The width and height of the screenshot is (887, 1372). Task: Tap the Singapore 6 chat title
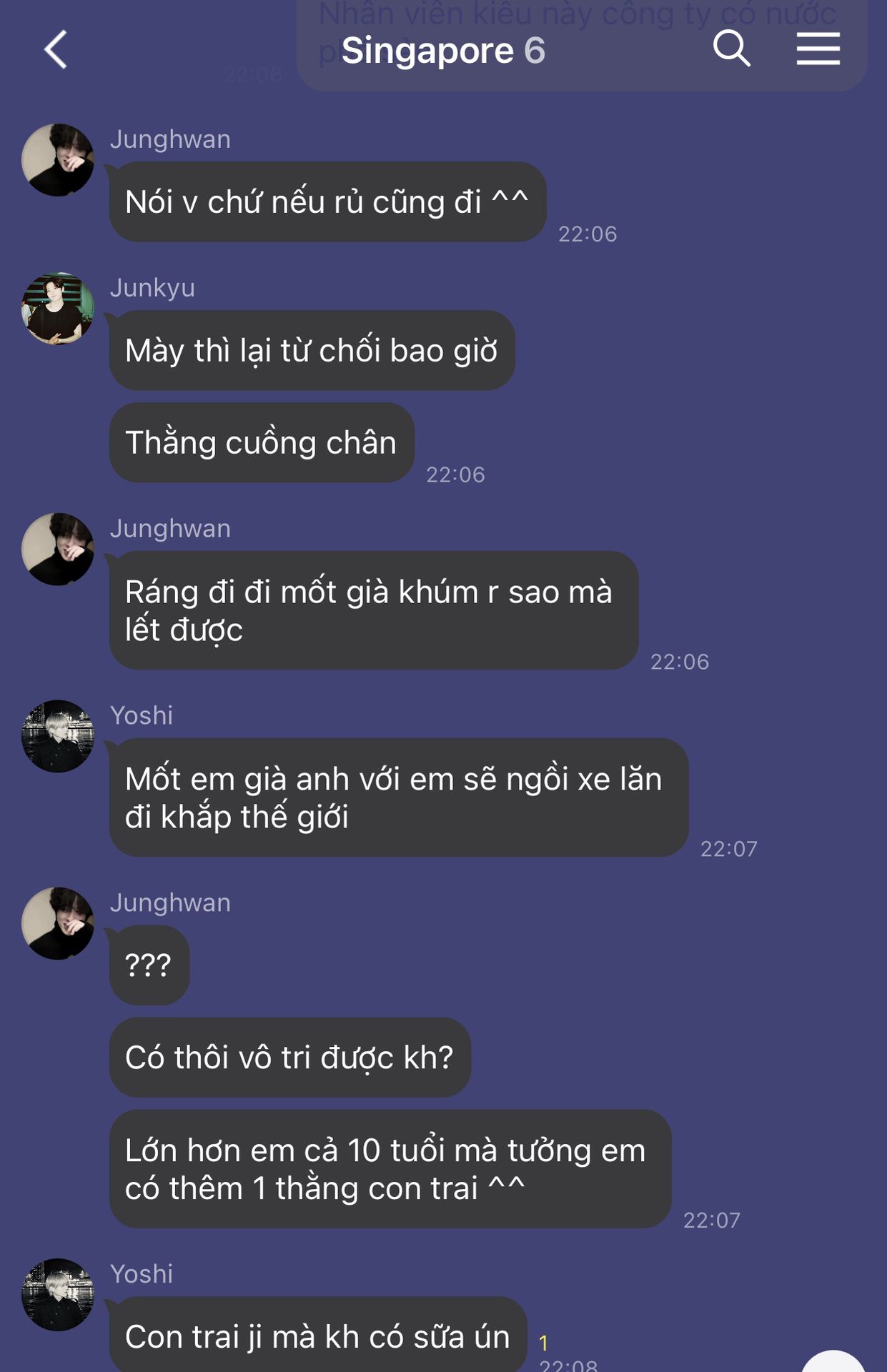(443, 50)
